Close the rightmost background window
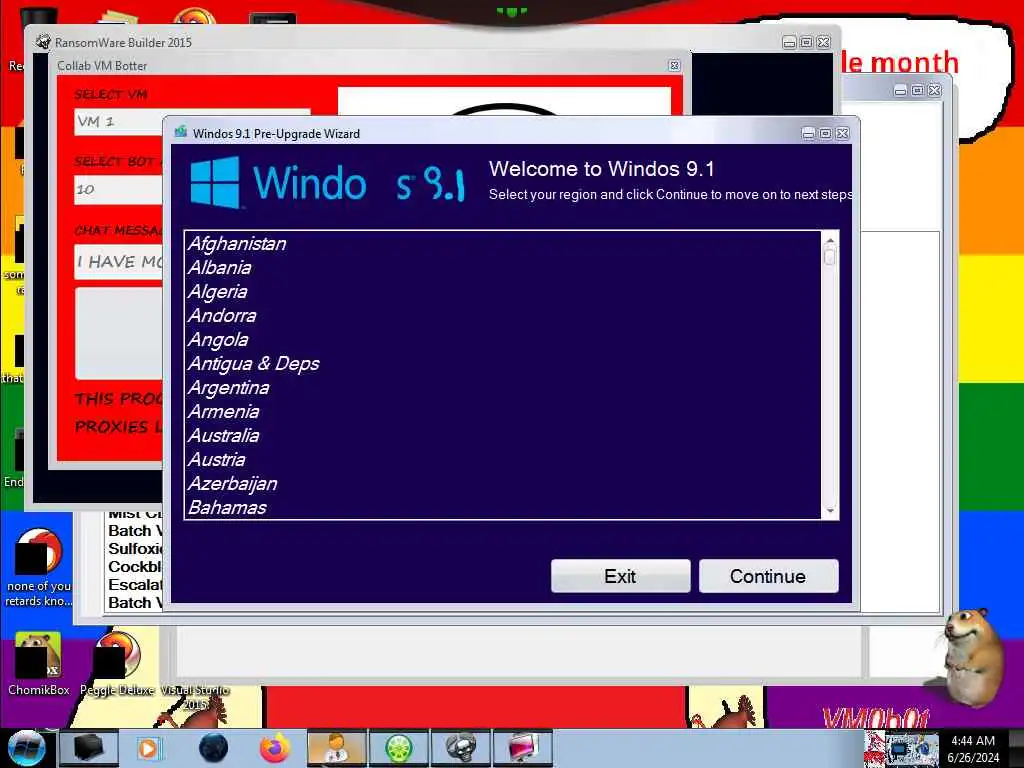 click(x=935, y=90)
